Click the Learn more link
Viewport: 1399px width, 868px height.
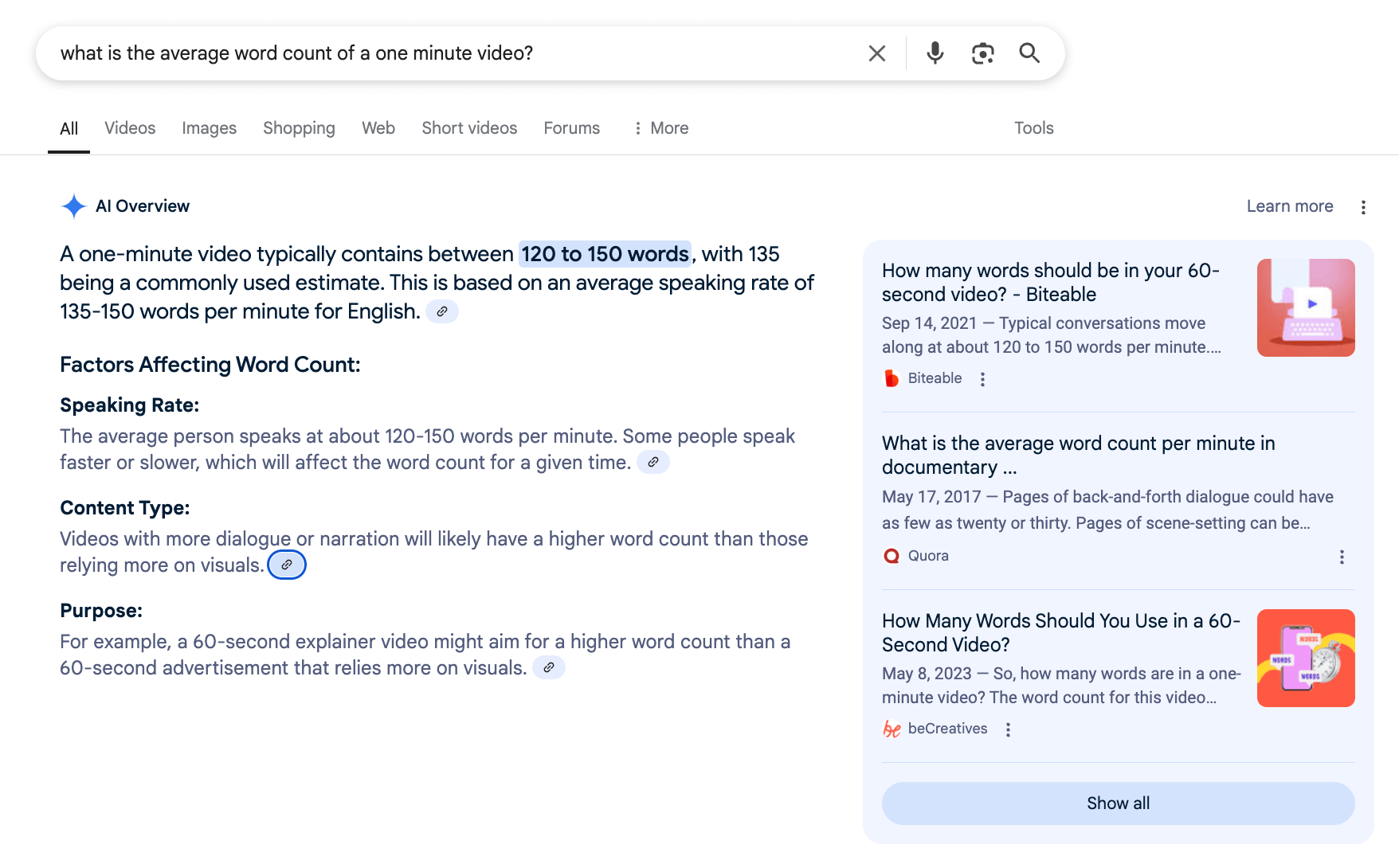[x=1289, y=206]
